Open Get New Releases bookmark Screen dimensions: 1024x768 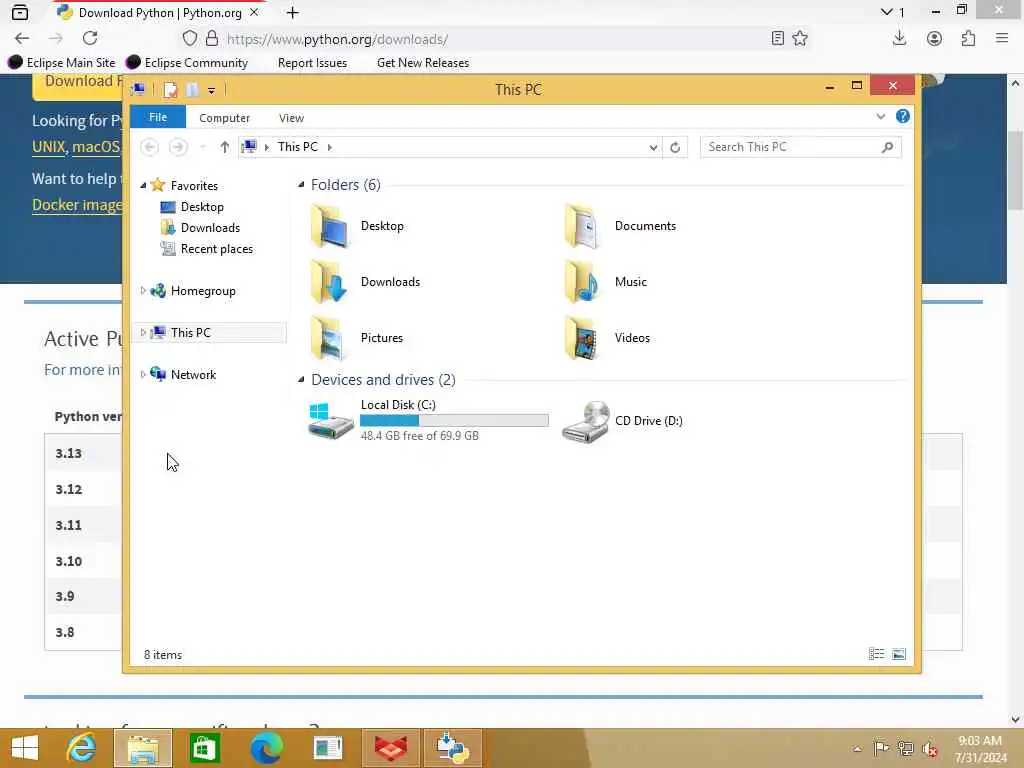click(x=423, y=63)
